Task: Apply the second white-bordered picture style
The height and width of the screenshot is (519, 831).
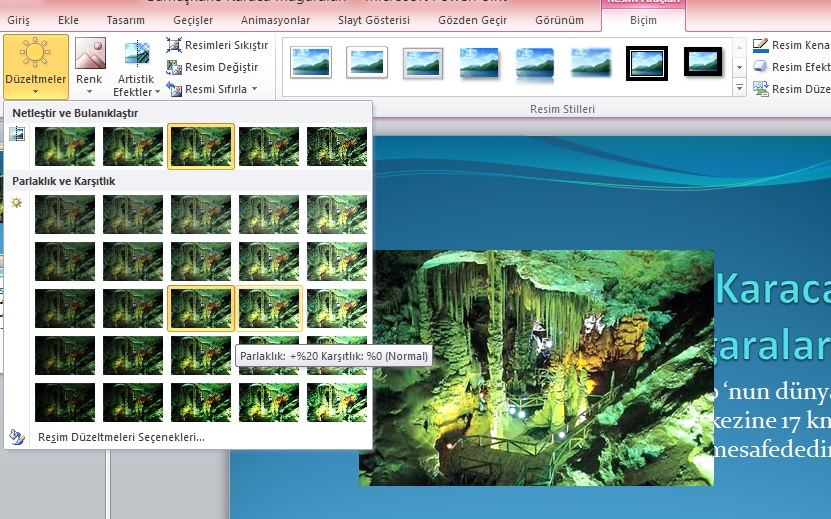Action: [x=367, y=63]
